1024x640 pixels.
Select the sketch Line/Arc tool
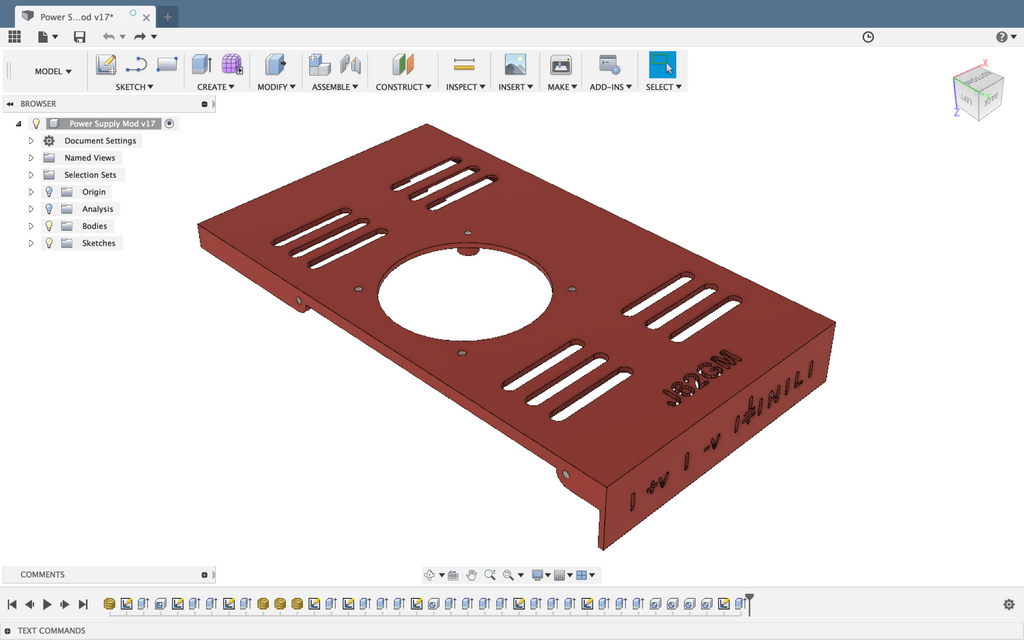(x=136, y=65)
